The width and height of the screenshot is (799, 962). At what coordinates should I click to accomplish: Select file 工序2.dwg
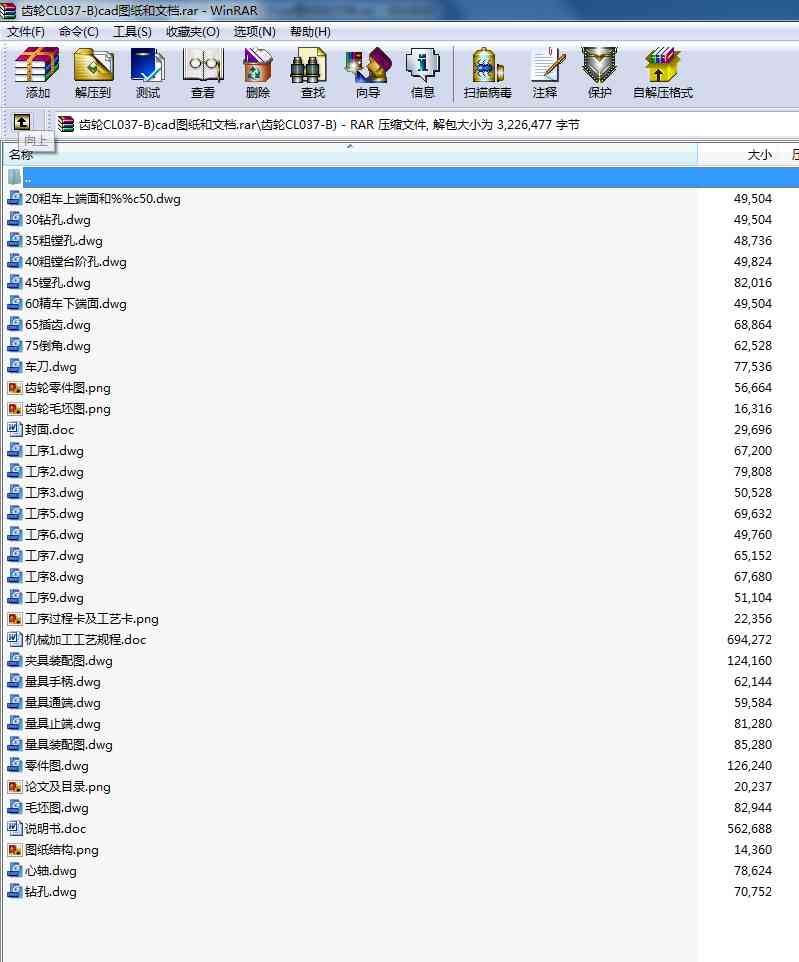click(x=55, y=472)
